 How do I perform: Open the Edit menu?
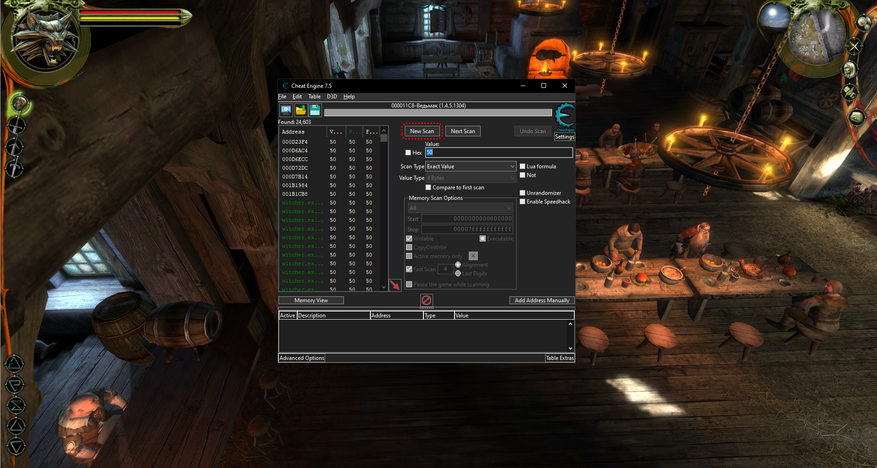tap(297, 97)
